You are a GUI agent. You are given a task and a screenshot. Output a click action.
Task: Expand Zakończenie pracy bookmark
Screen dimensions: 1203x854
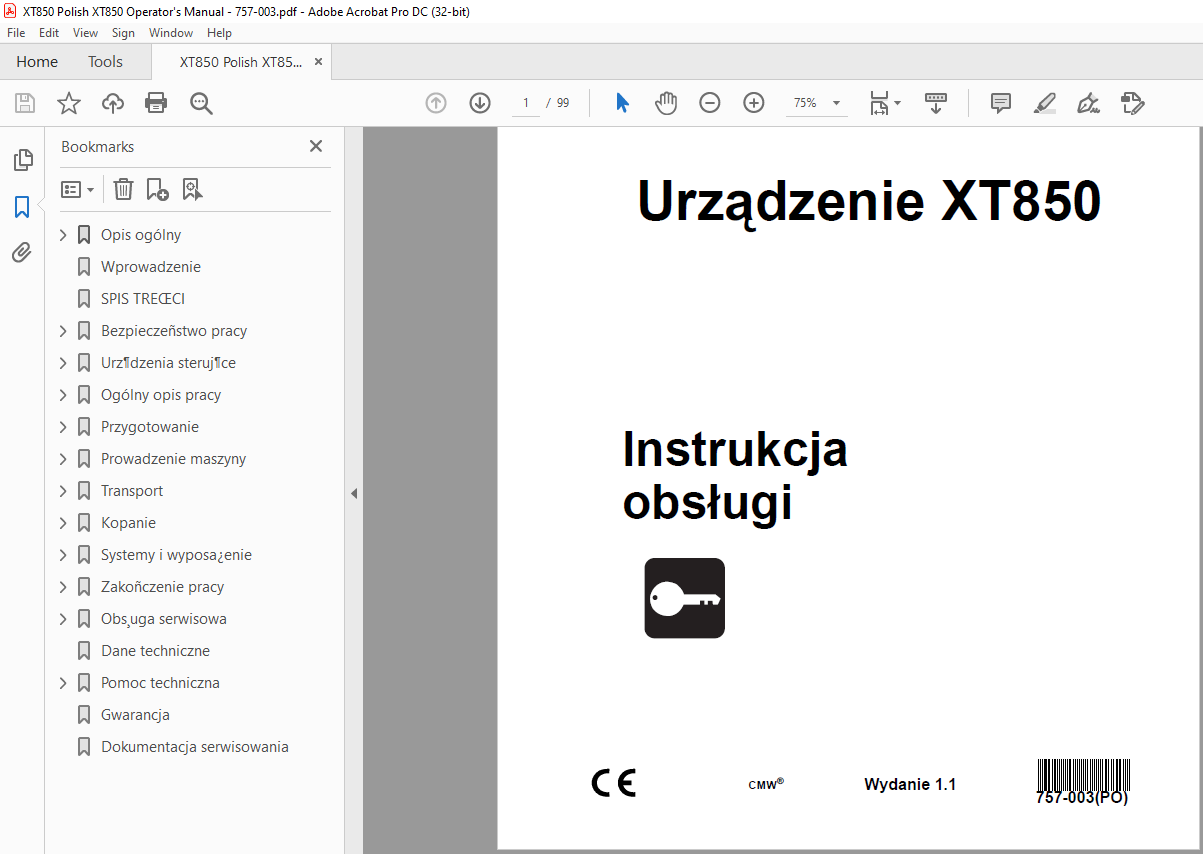63,587
